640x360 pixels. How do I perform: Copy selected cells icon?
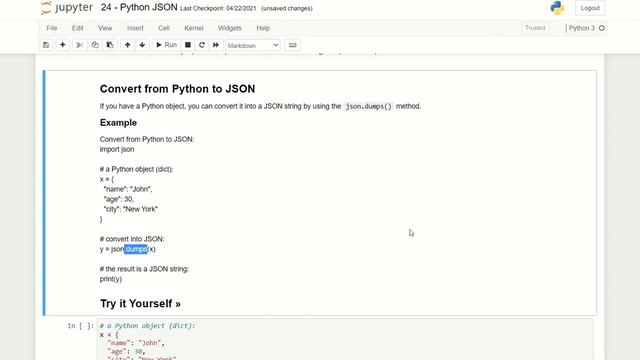tap(95, 45)
